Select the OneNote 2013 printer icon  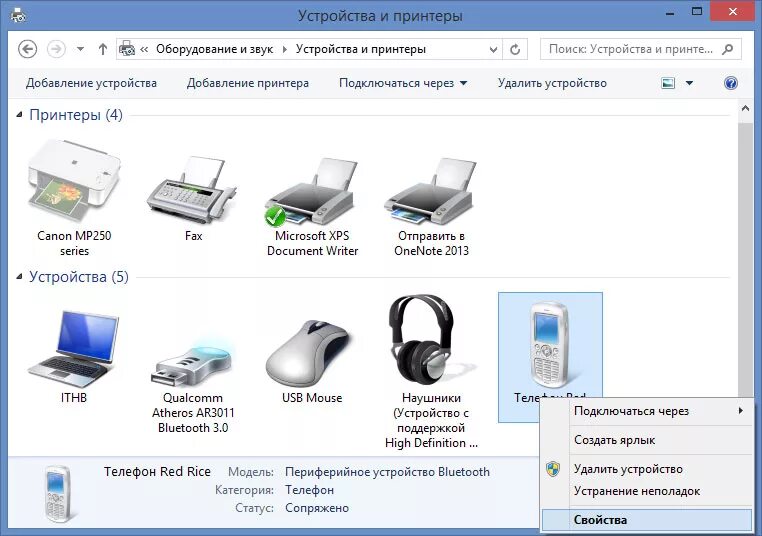point(431,191)
